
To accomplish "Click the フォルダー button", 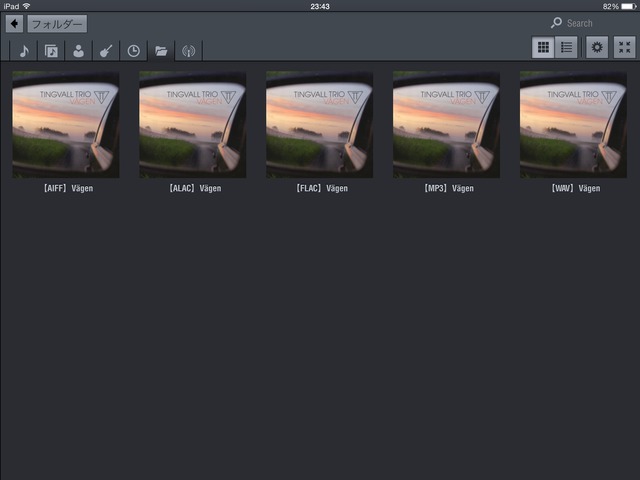I will click(56, 23).
